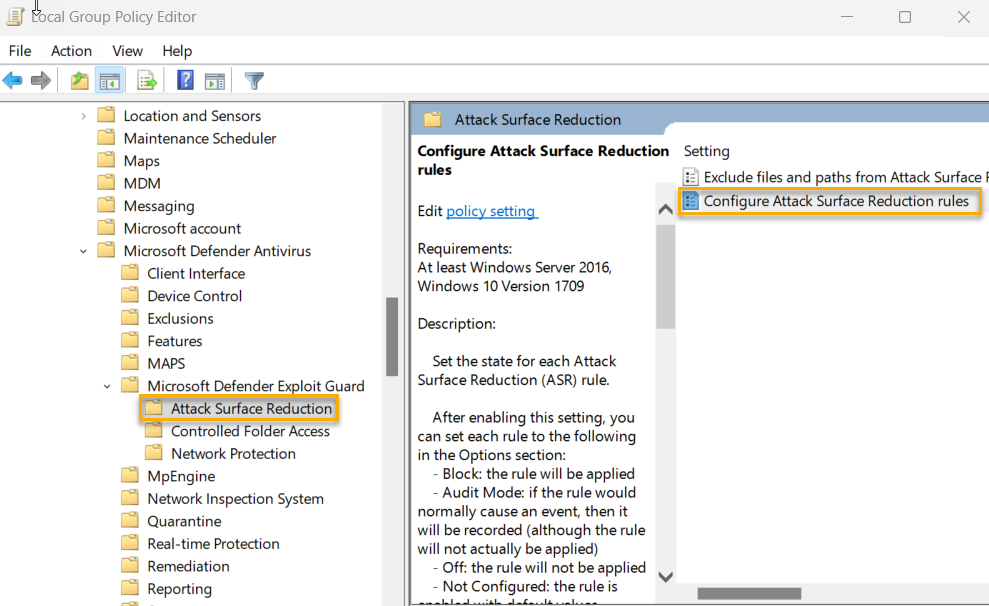Open the Filter options icon
The width and height of the screenshot is (989, 606).
point(253,80)
